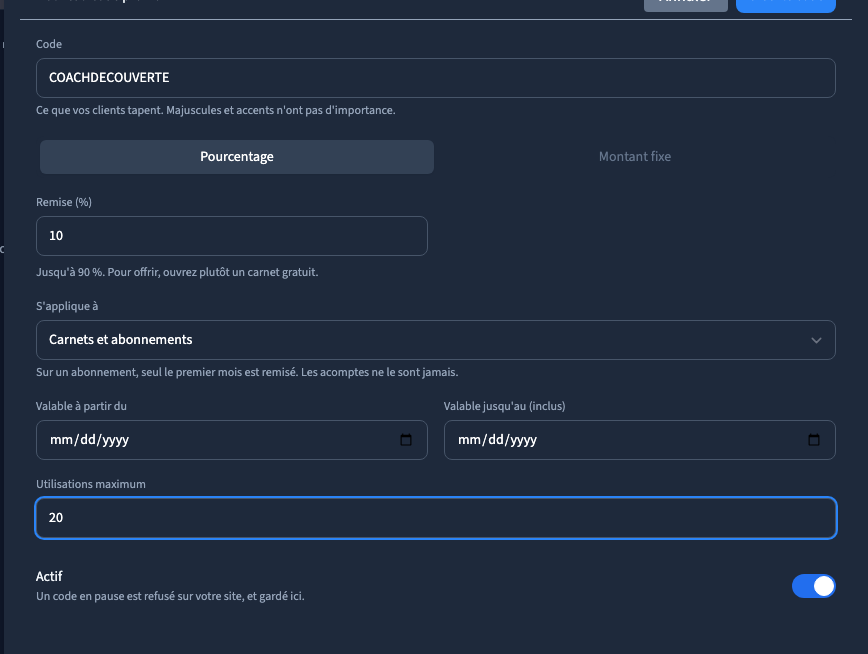Click the "S'applique à" label
868x654 pixels.
67,306
